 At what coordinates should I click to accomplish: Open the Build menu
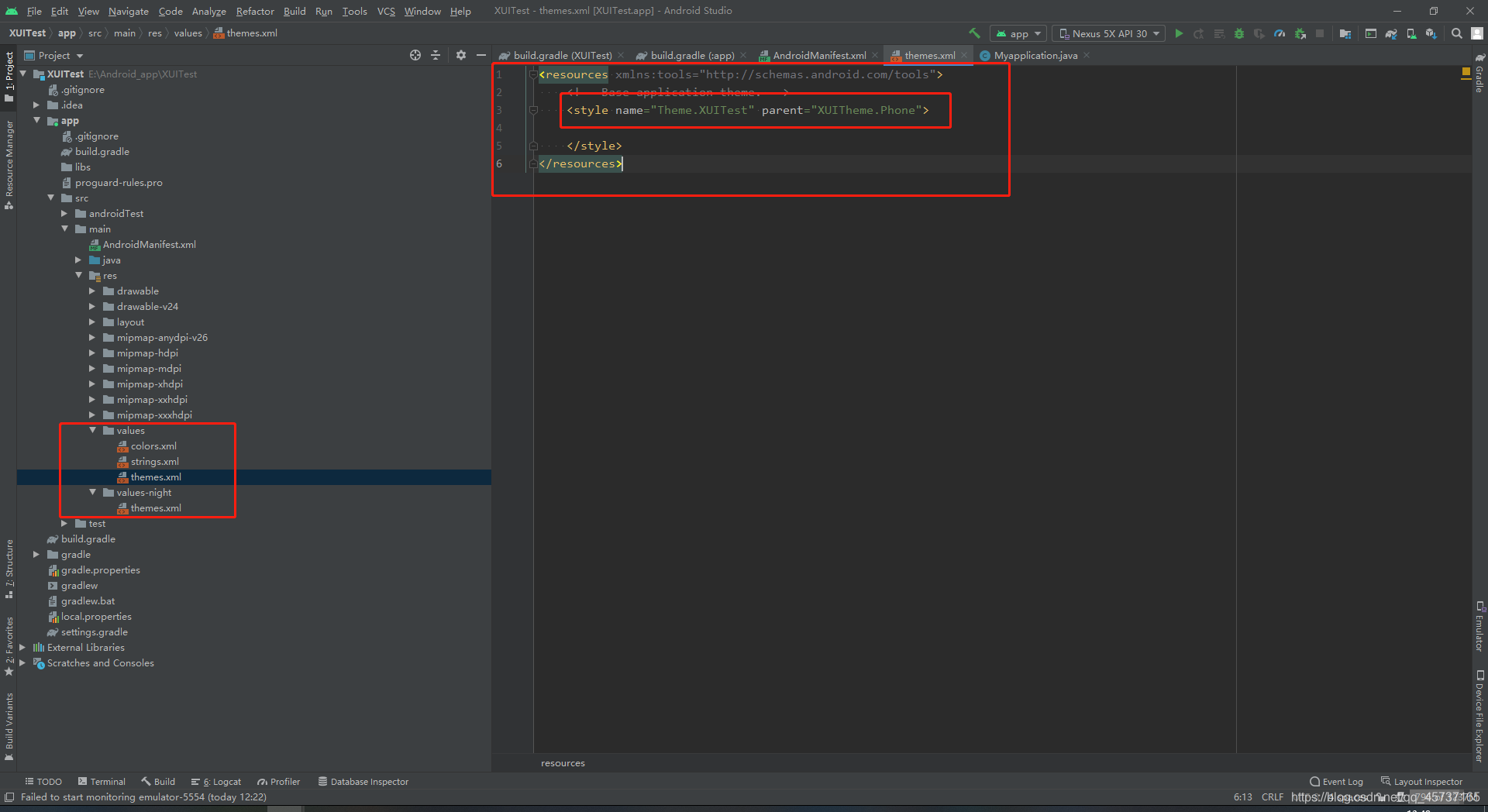tap(294, 11)
